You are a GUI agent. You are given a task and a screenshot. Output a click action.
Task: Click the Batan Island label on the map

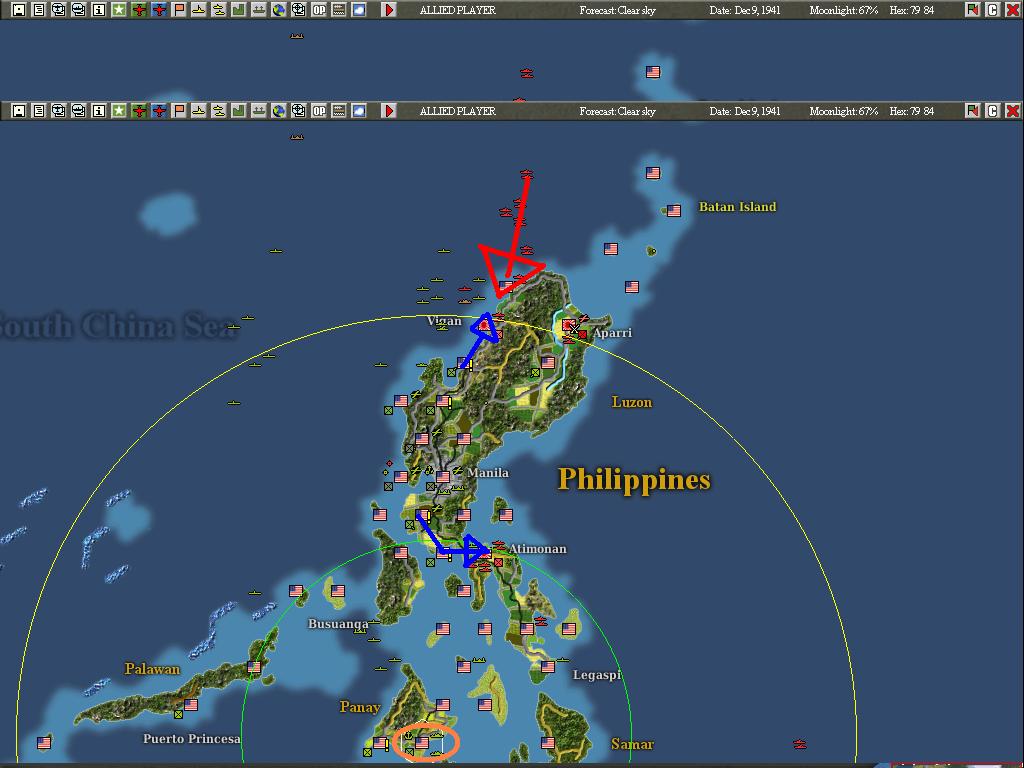[738, 206]
